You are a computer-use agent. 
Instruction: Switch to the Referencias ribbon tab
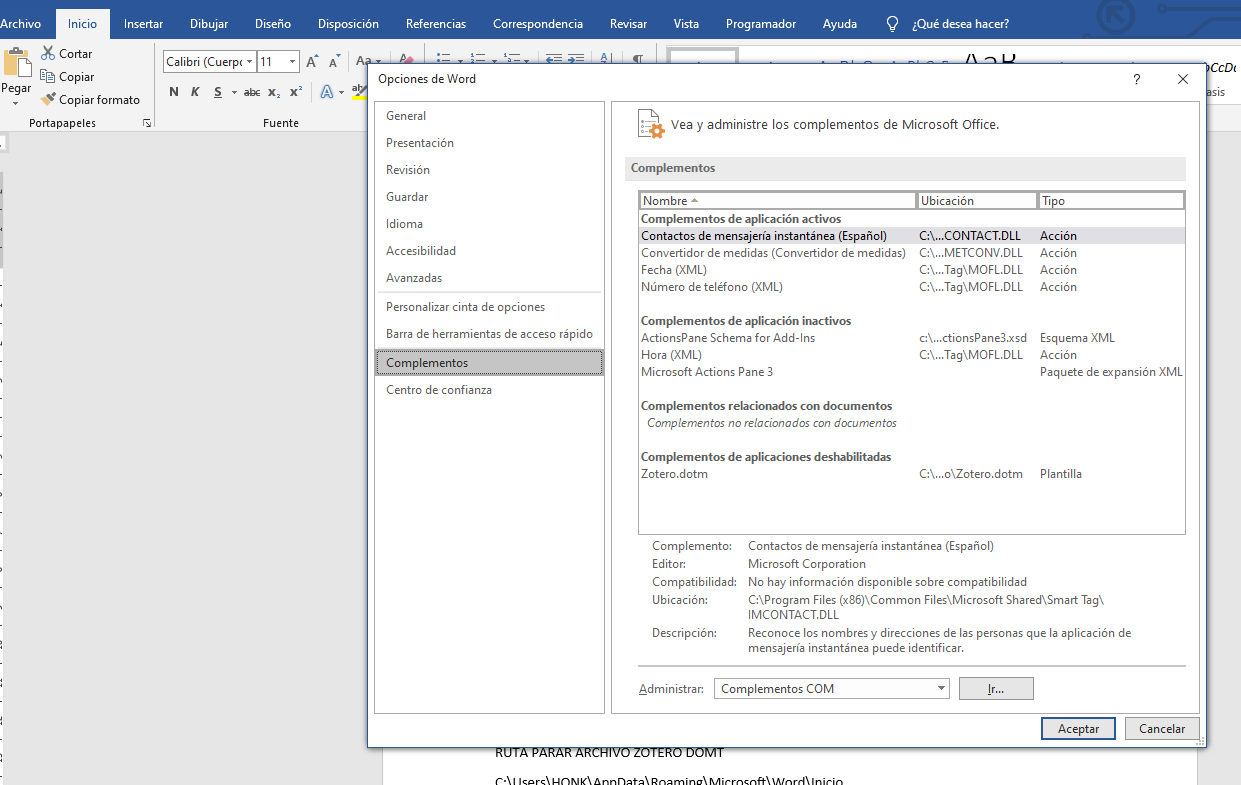click(436, 23)
